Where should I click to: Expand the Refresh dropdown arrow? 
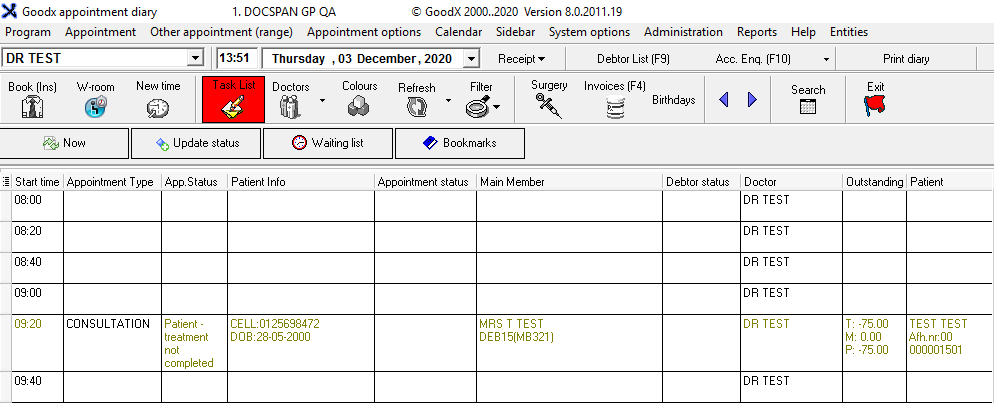click(x=448, y=101)
